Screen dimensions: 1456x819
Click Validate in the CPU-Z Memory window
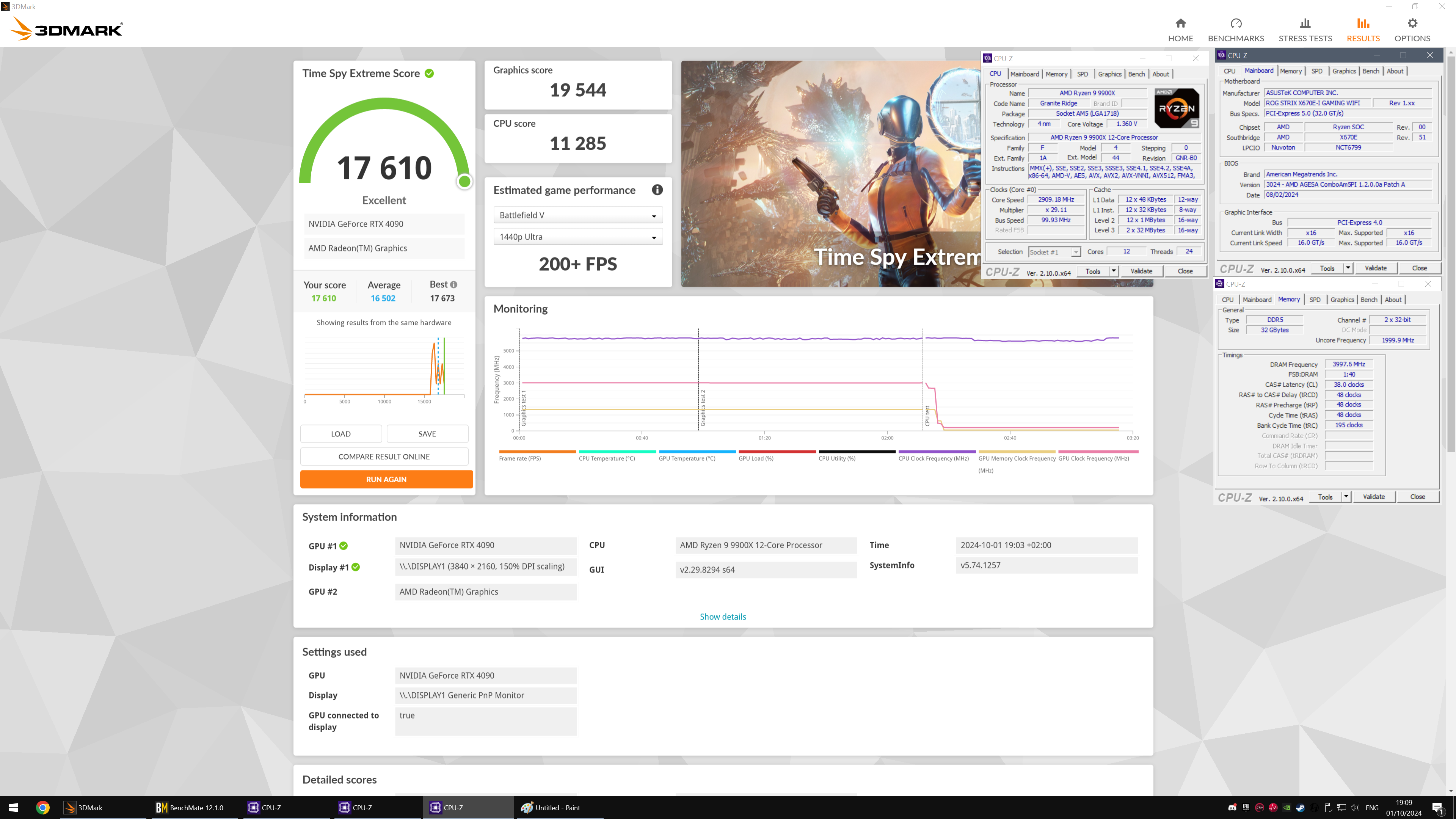pos(1373,497)
